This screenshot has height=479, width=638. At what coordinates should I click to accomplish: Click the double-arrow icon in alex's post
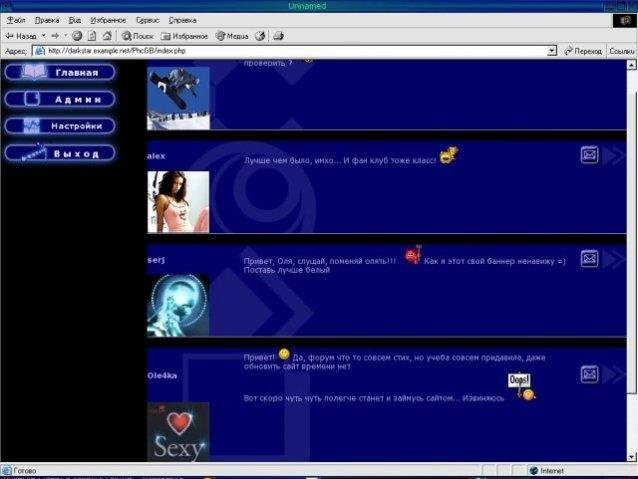coord(614,155)
